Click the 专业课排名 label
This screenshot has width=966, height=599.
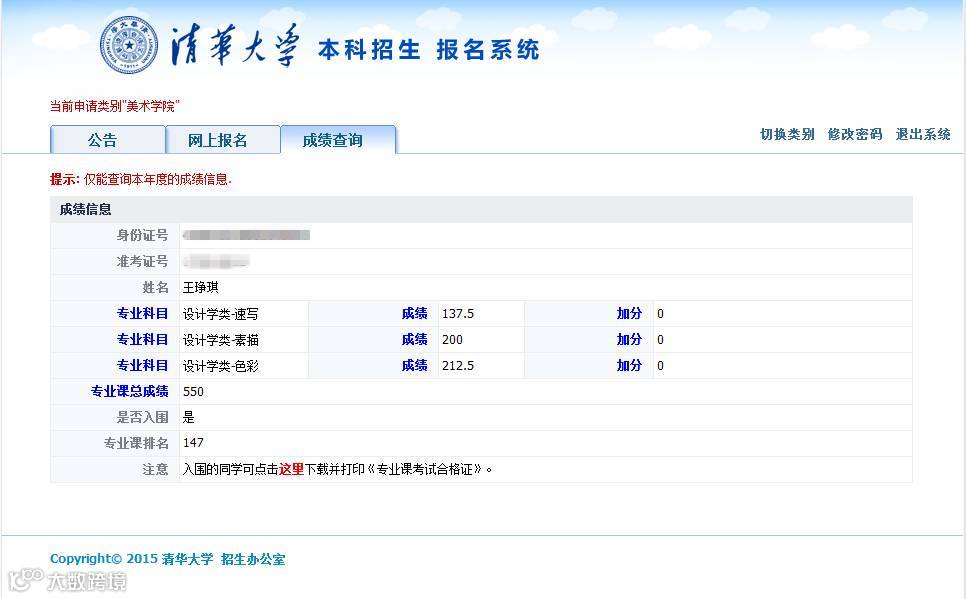click(136, 443)
